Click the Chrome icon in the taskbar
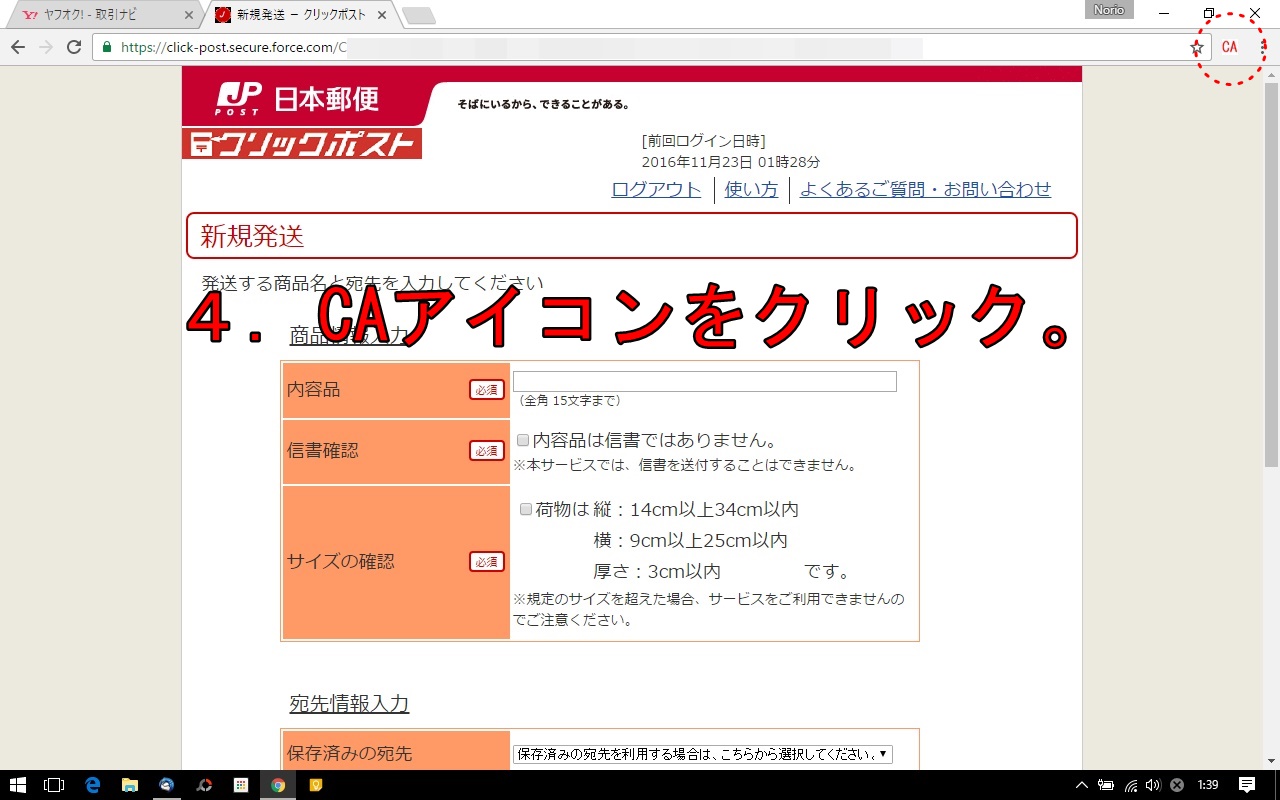This screenshot has height=800, width=1280. pos(278,785)
